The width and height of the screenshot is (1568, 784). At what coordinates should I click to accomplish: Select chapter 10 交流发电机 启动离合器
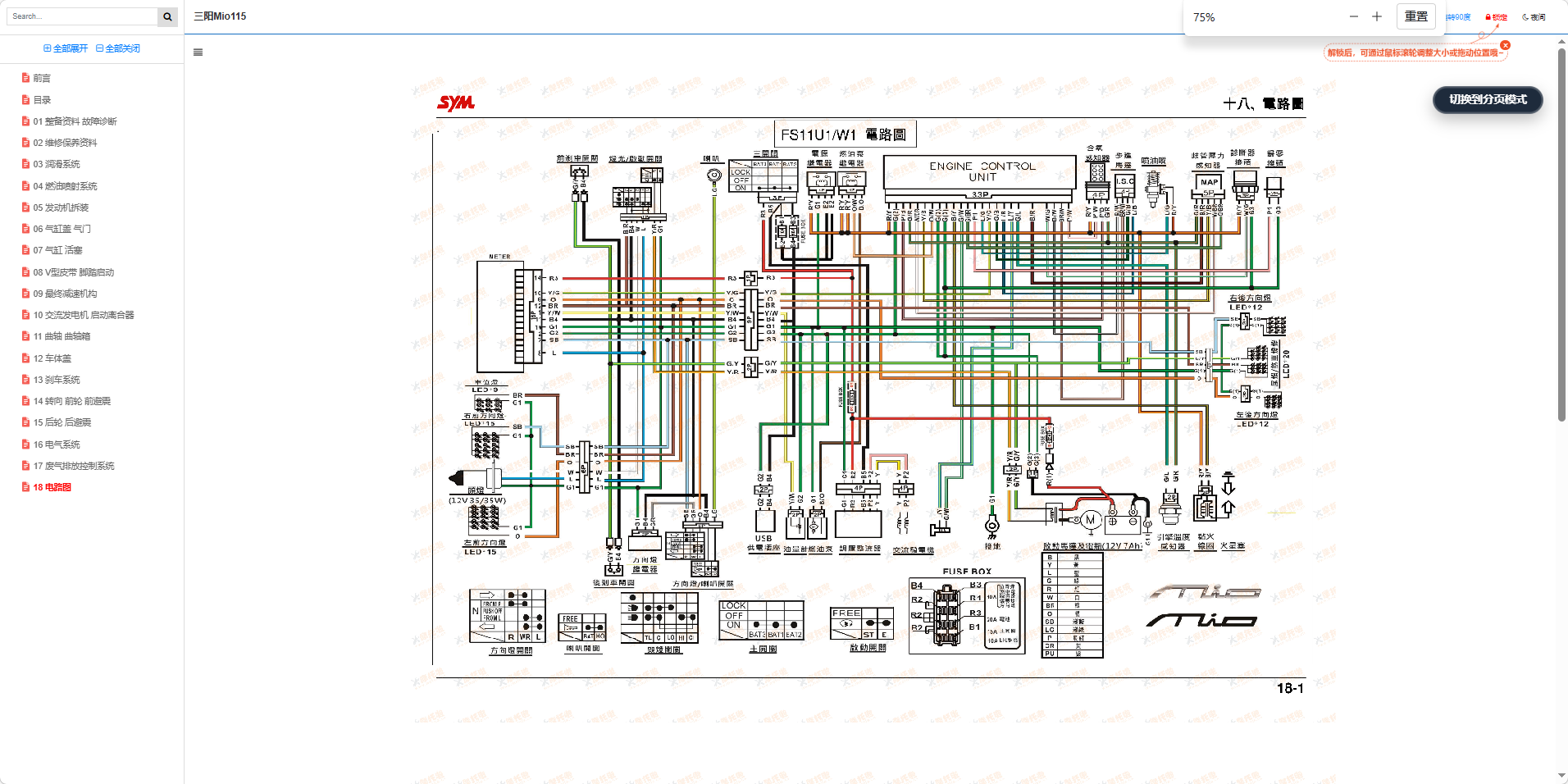coord(83,315)
